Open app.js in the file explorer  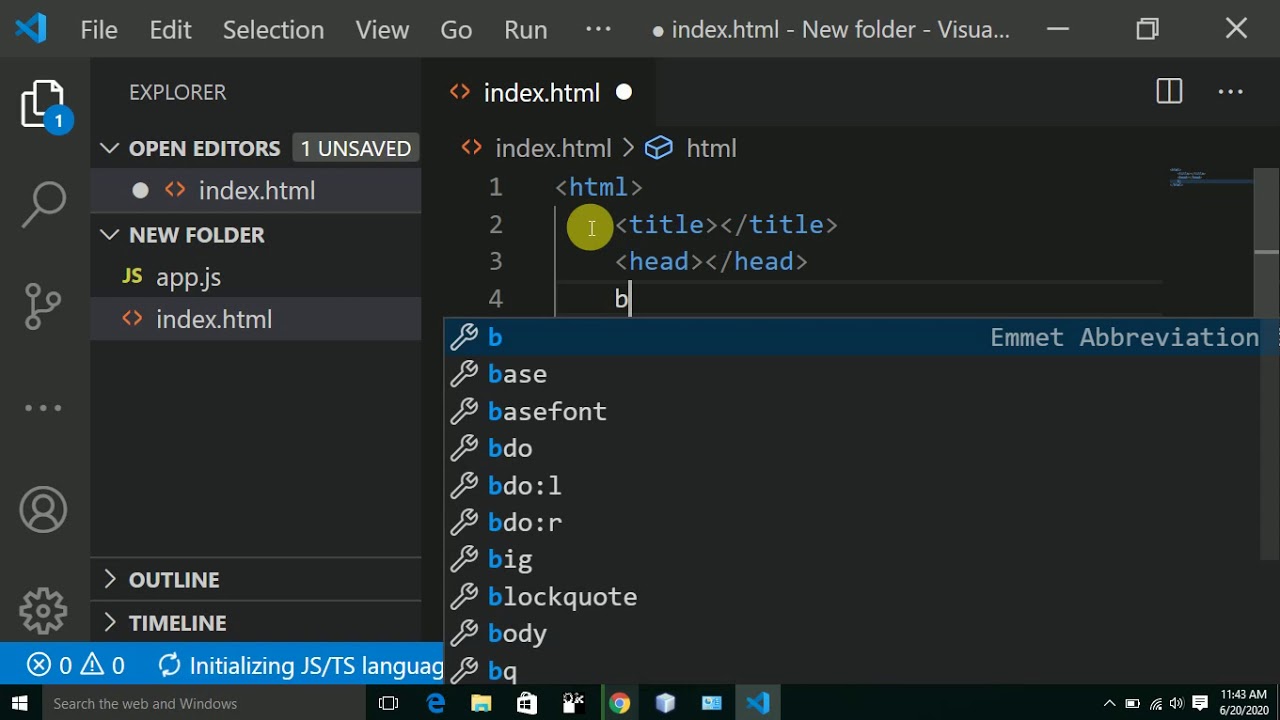[x=188, y=277]
